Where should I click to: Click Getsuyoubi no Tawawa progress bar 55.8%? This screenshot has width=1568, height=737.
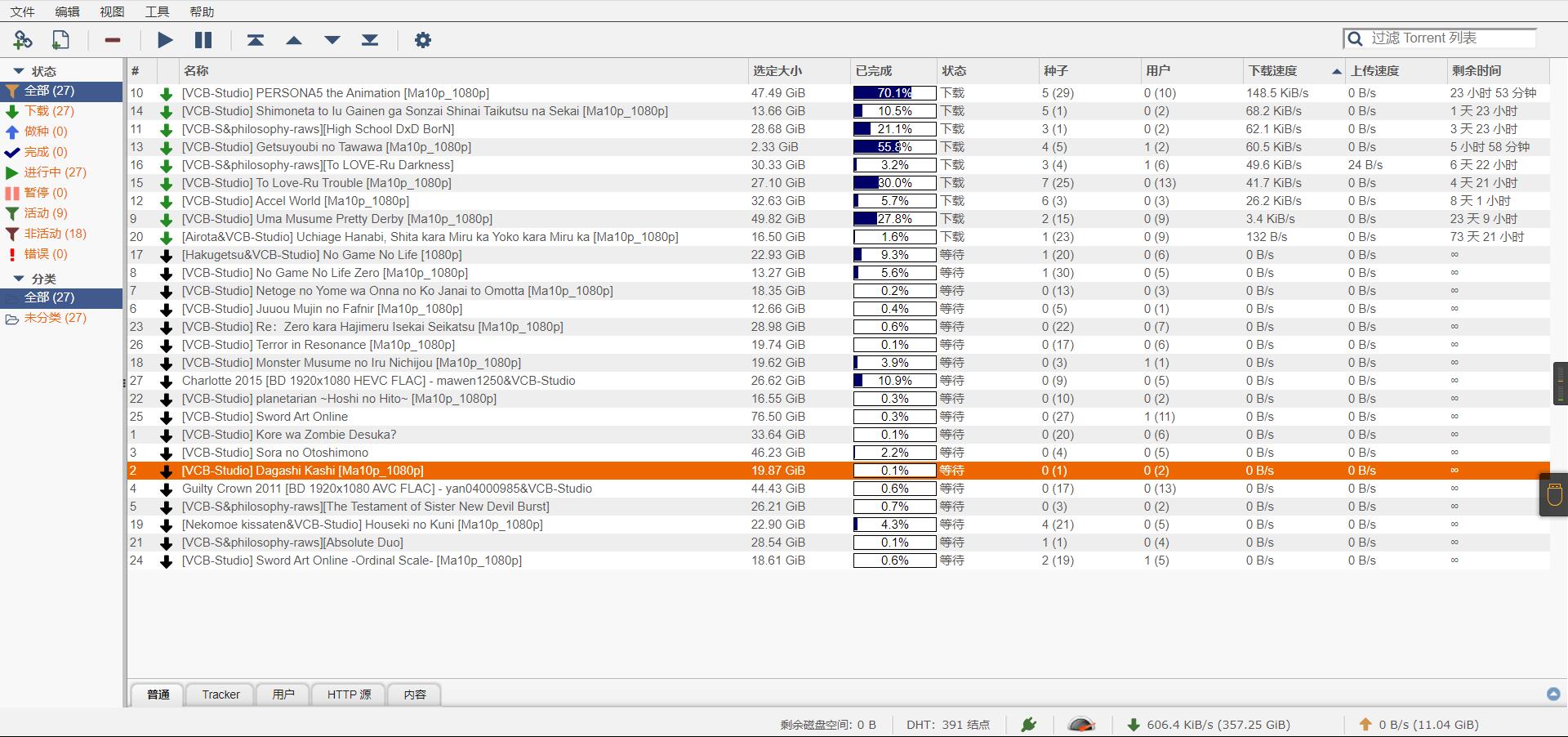pyautogui.click(x=894, y=147)
